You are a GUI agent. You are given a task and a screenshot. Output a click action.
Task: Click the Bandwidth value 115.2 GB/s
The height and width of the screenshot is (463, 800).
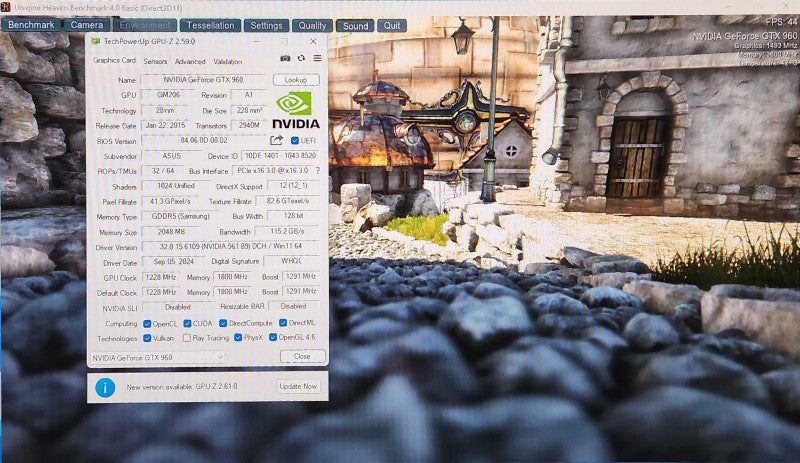[x=287, y=231]
